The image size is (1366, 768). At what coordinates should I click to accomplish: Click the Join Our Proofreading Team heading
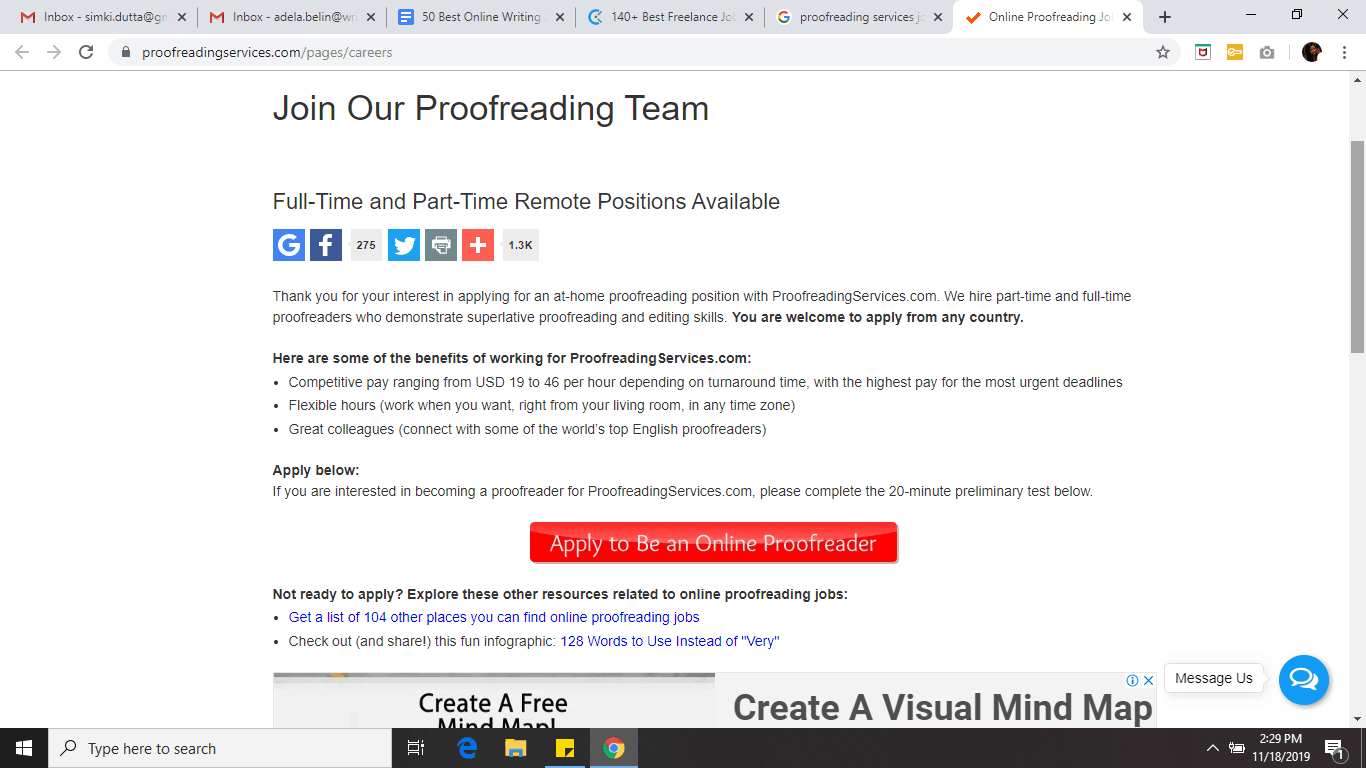pyautogui.click(x=491, y=108)
